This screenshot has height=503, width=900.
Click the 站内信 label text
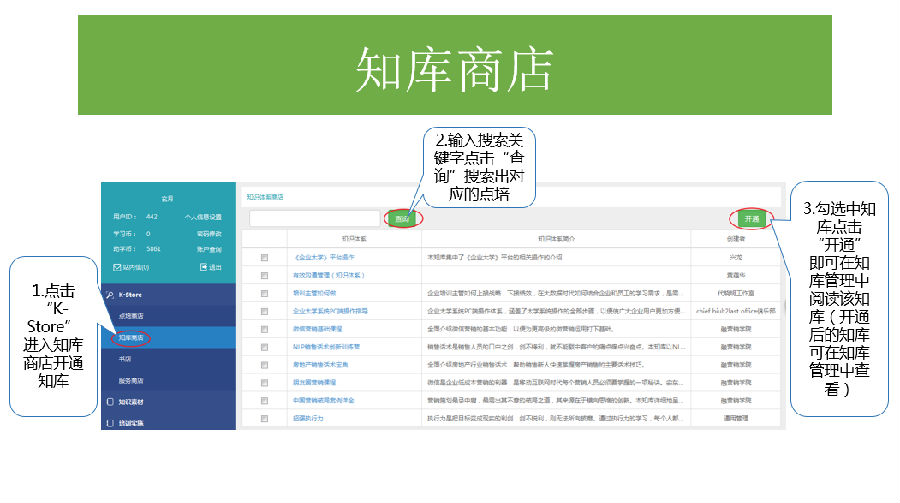(135, 268)
